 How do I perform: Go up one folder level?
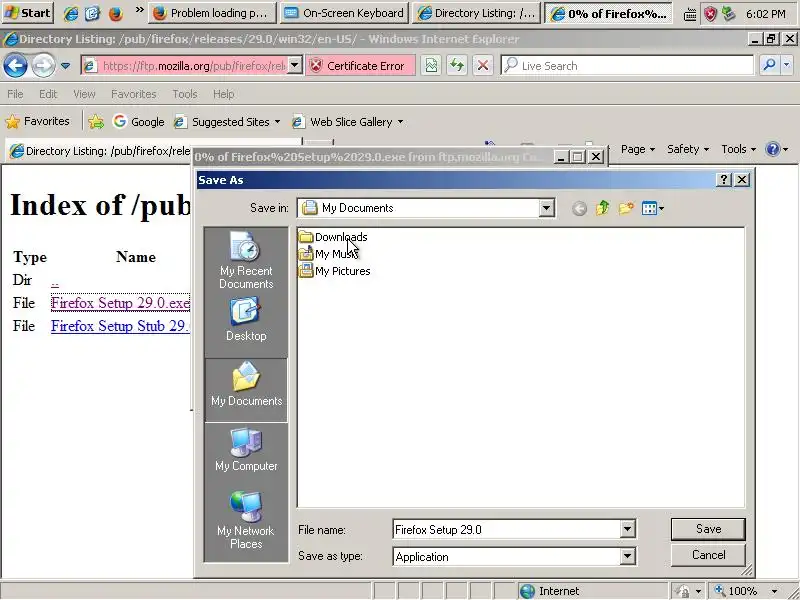[x=603, y=208]
